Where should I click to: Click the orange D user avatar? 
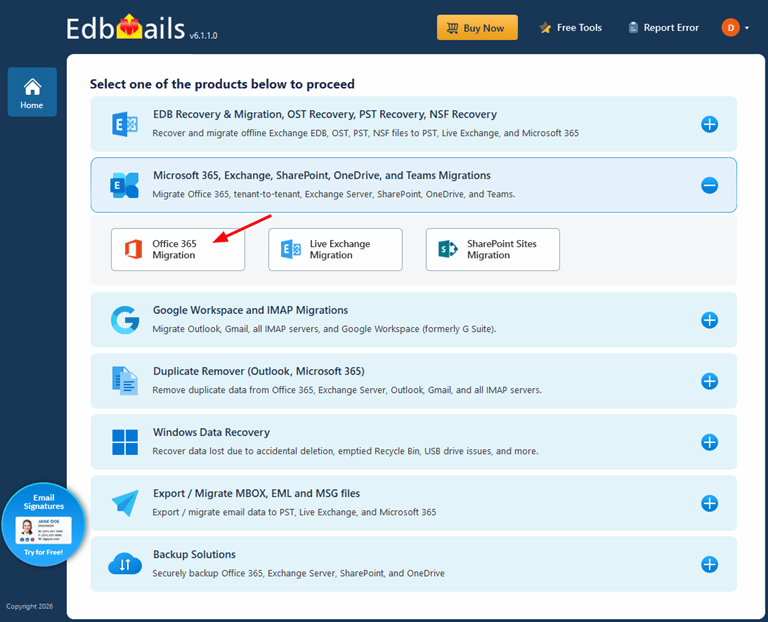(x=730, y=27)
